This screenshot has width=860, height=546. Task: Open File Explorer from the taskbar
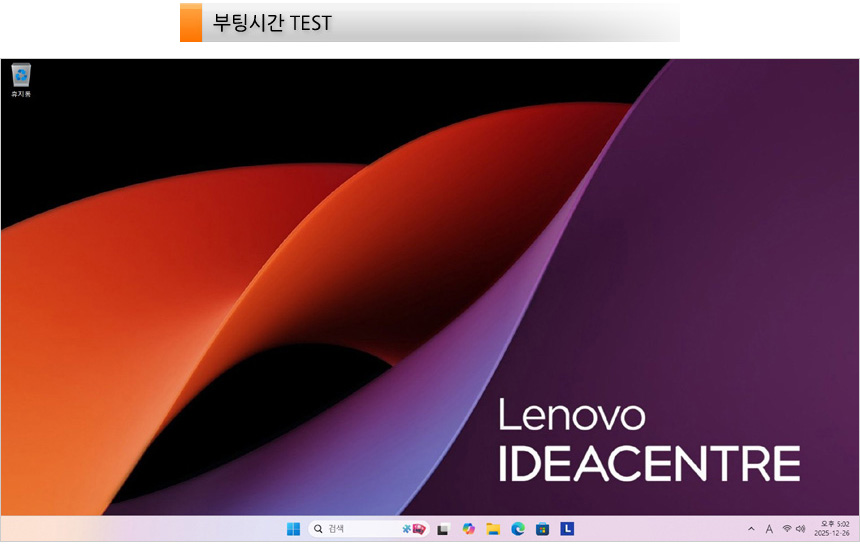[493, 529]
